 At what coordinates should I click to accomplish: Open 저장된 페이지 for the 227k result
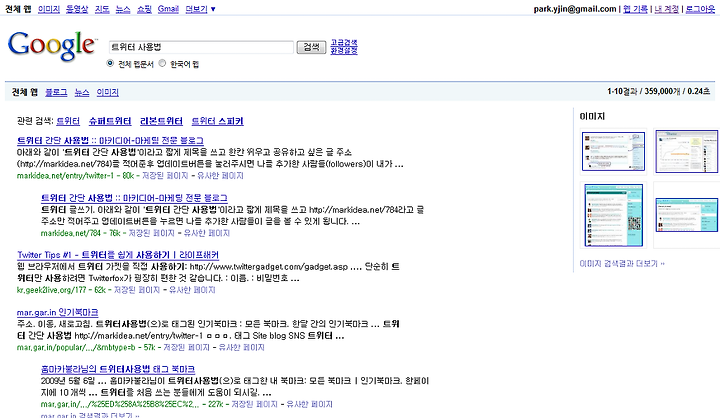point(254,404)
